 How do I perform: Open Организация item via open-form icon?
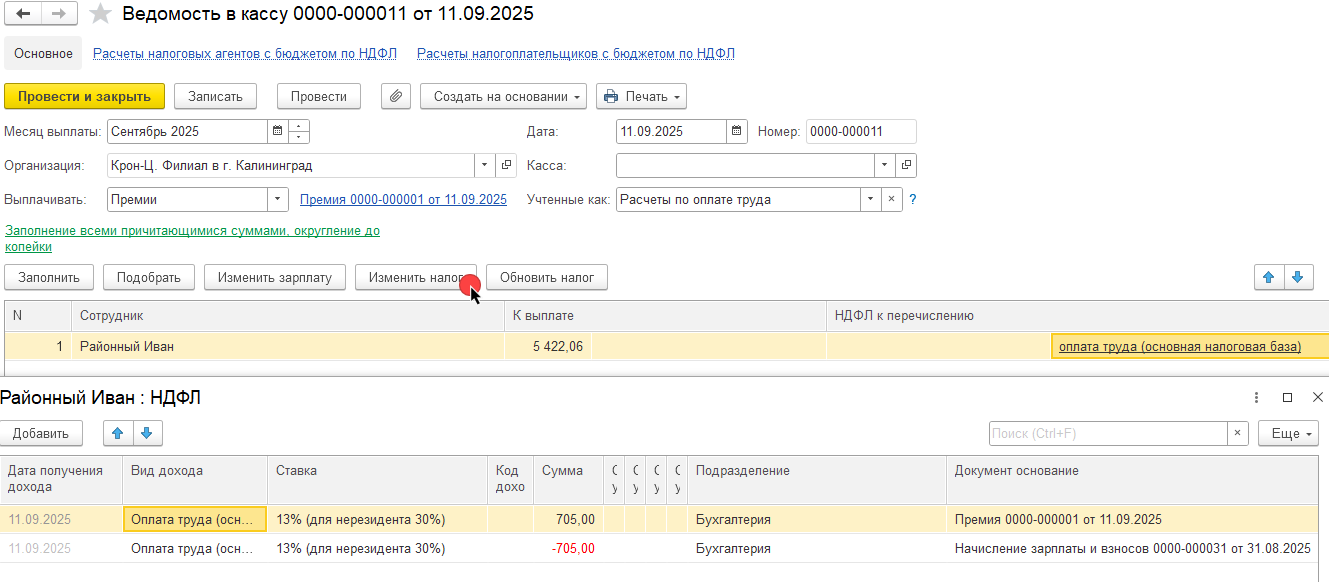[506, 165]
